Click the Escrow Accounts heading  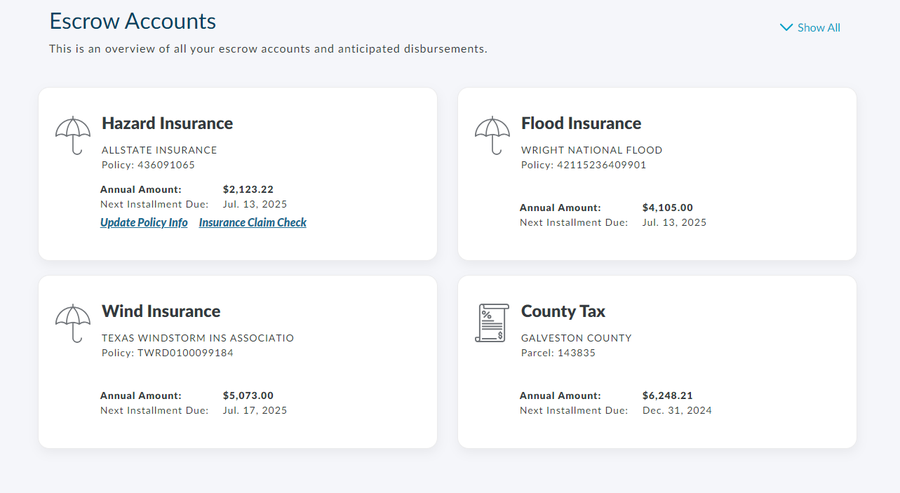132,21
